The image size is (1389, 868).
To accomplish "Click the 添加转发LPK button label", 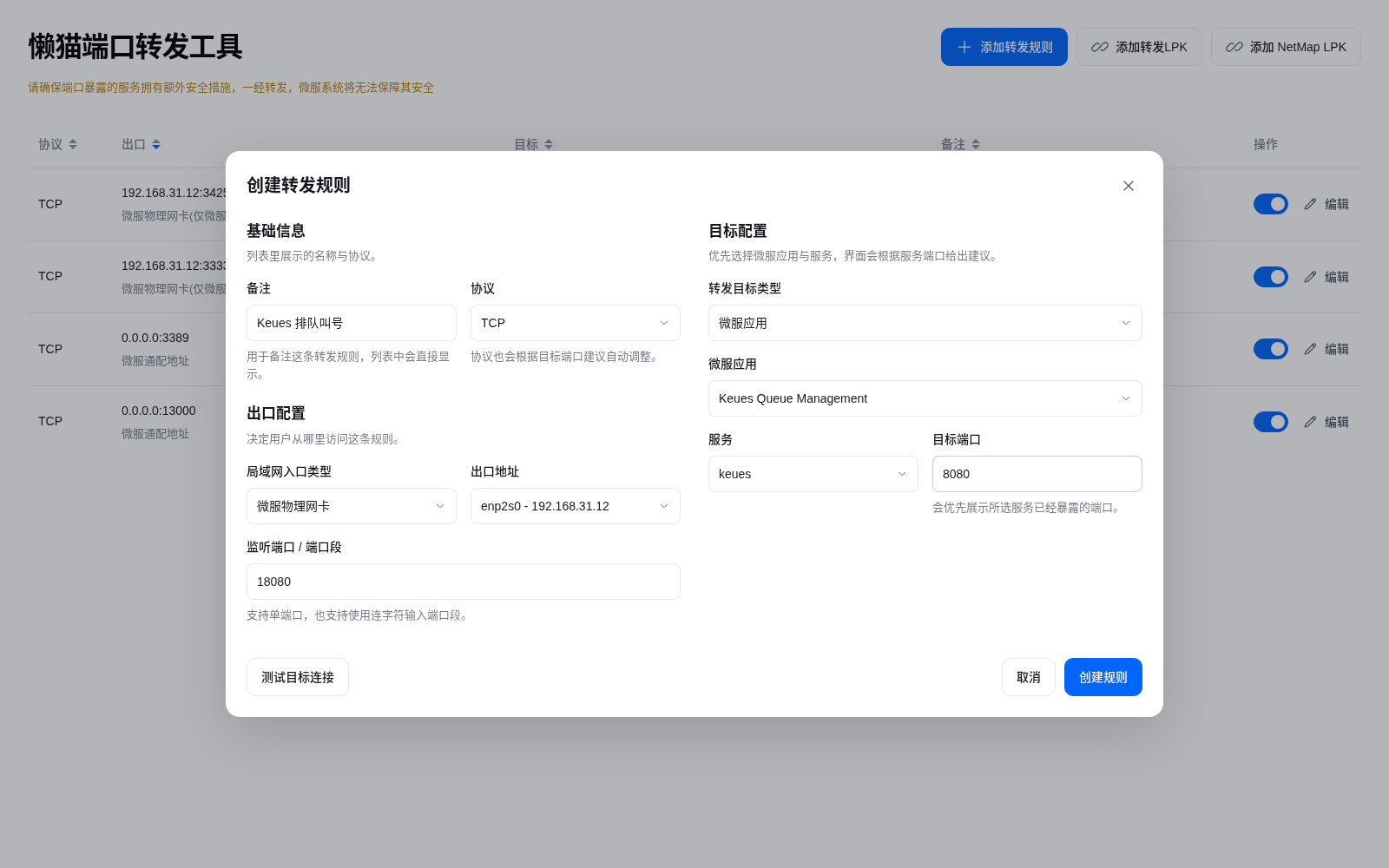I will coord(1151,47).
